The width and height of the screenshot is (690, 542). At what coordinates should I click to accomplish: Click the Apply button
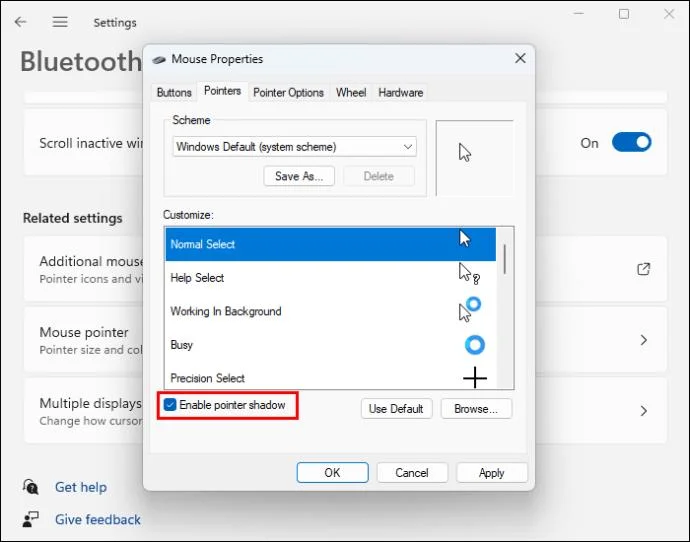[492, 472]
